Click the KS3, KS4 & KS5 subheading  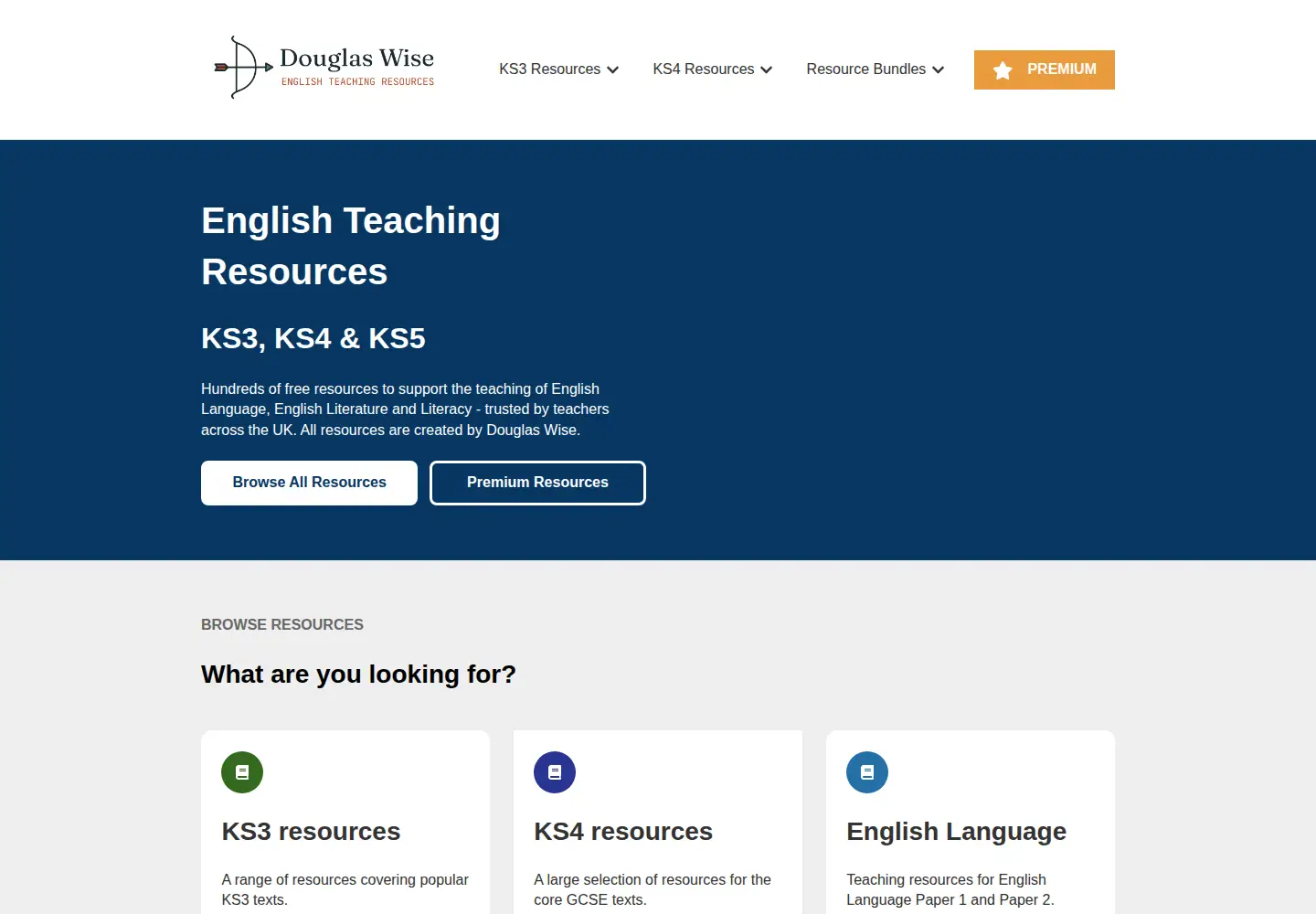point(313,338)
